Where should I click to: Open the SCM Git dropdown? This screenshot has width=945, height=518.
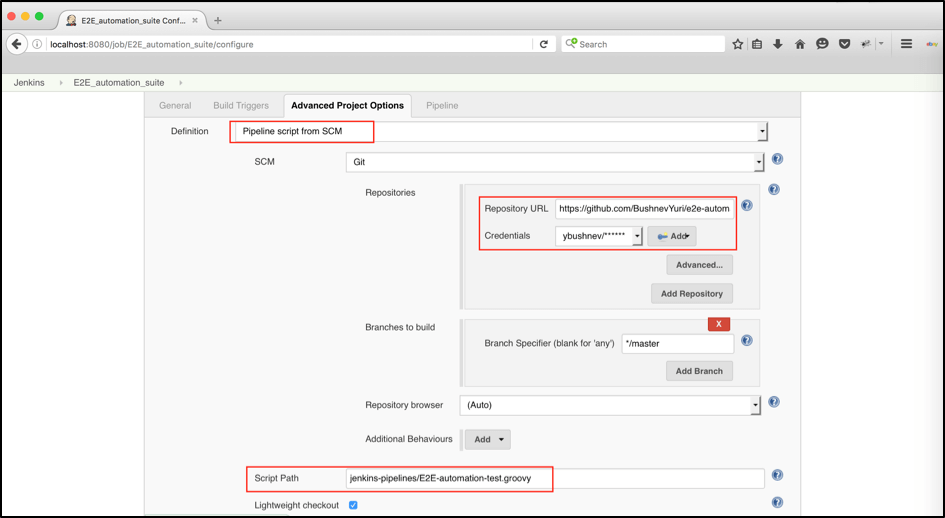click(555, 162)
